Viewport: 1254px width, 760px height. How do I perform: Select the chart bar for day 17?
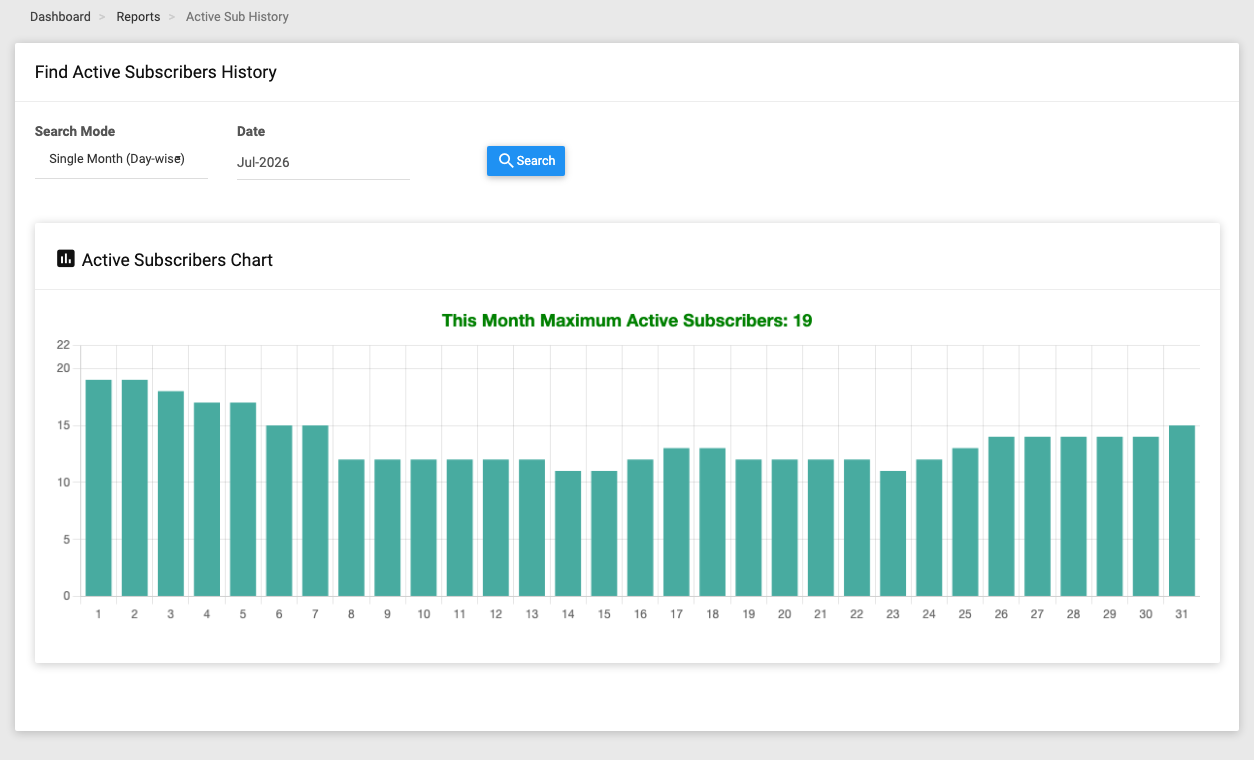coord(676,522)
